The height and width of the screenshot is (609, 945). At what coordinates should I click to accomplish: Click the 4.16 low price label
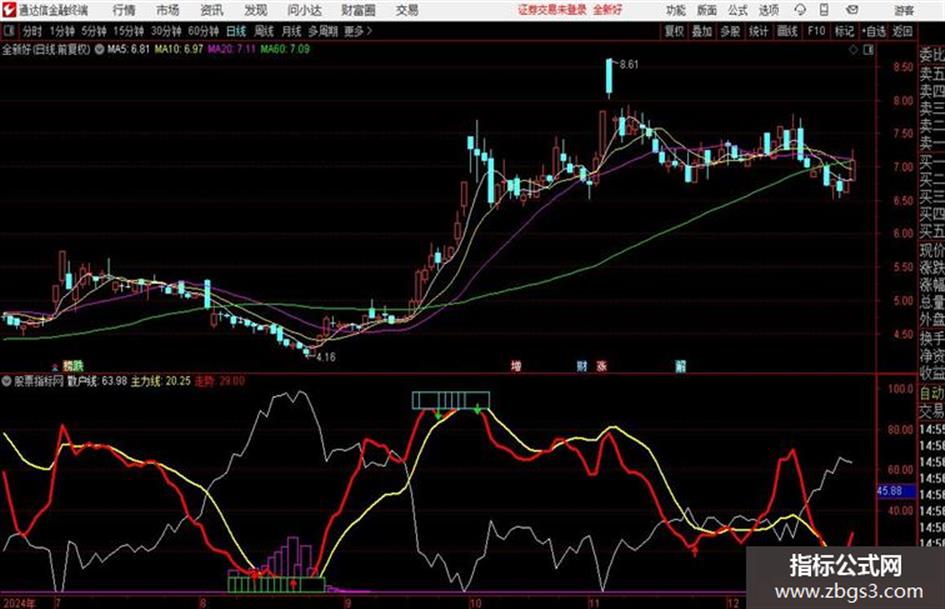pyautogui.click(x=325, y=357)
